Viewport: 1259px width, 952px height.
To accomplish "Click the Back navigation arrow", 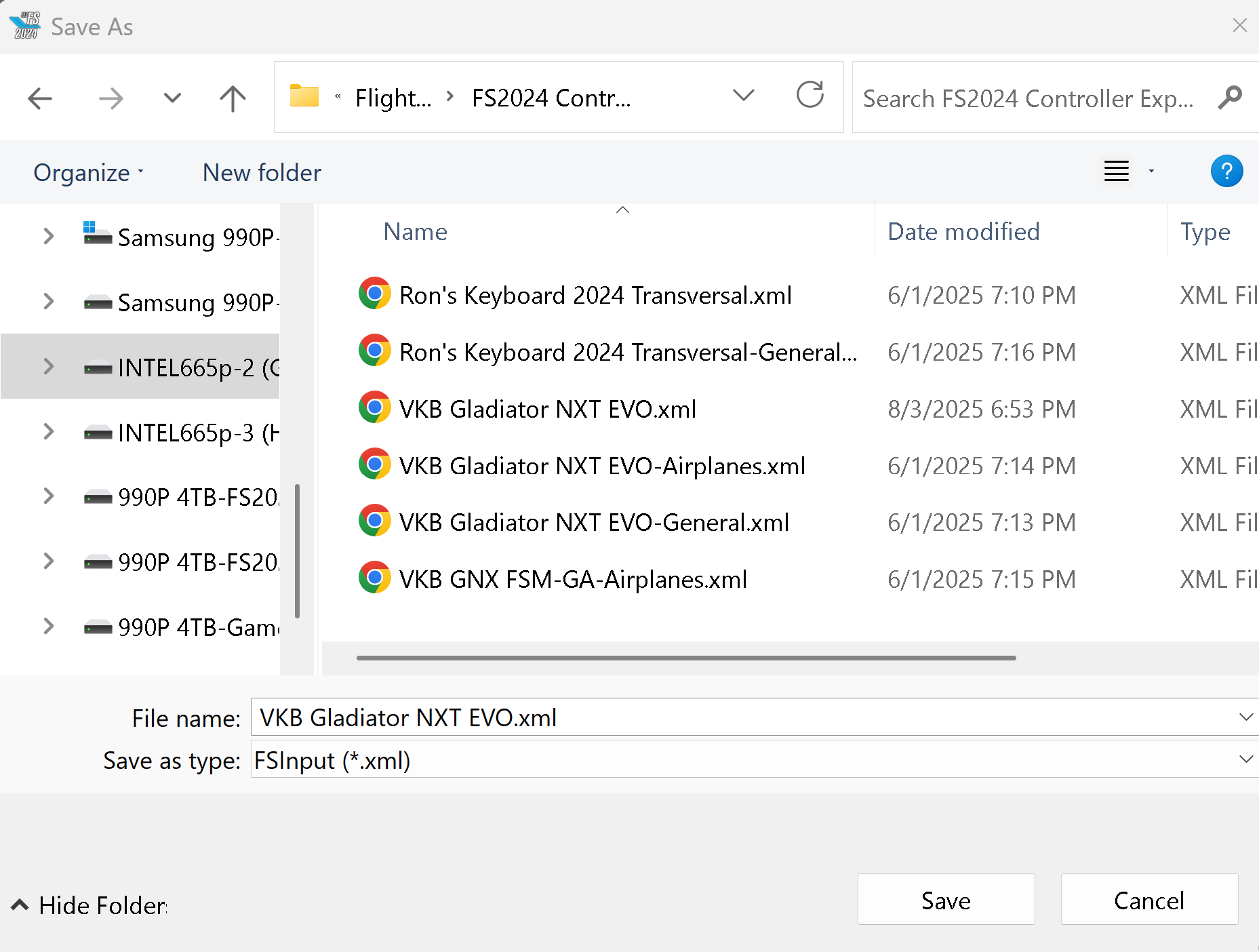I will [40, 98].
